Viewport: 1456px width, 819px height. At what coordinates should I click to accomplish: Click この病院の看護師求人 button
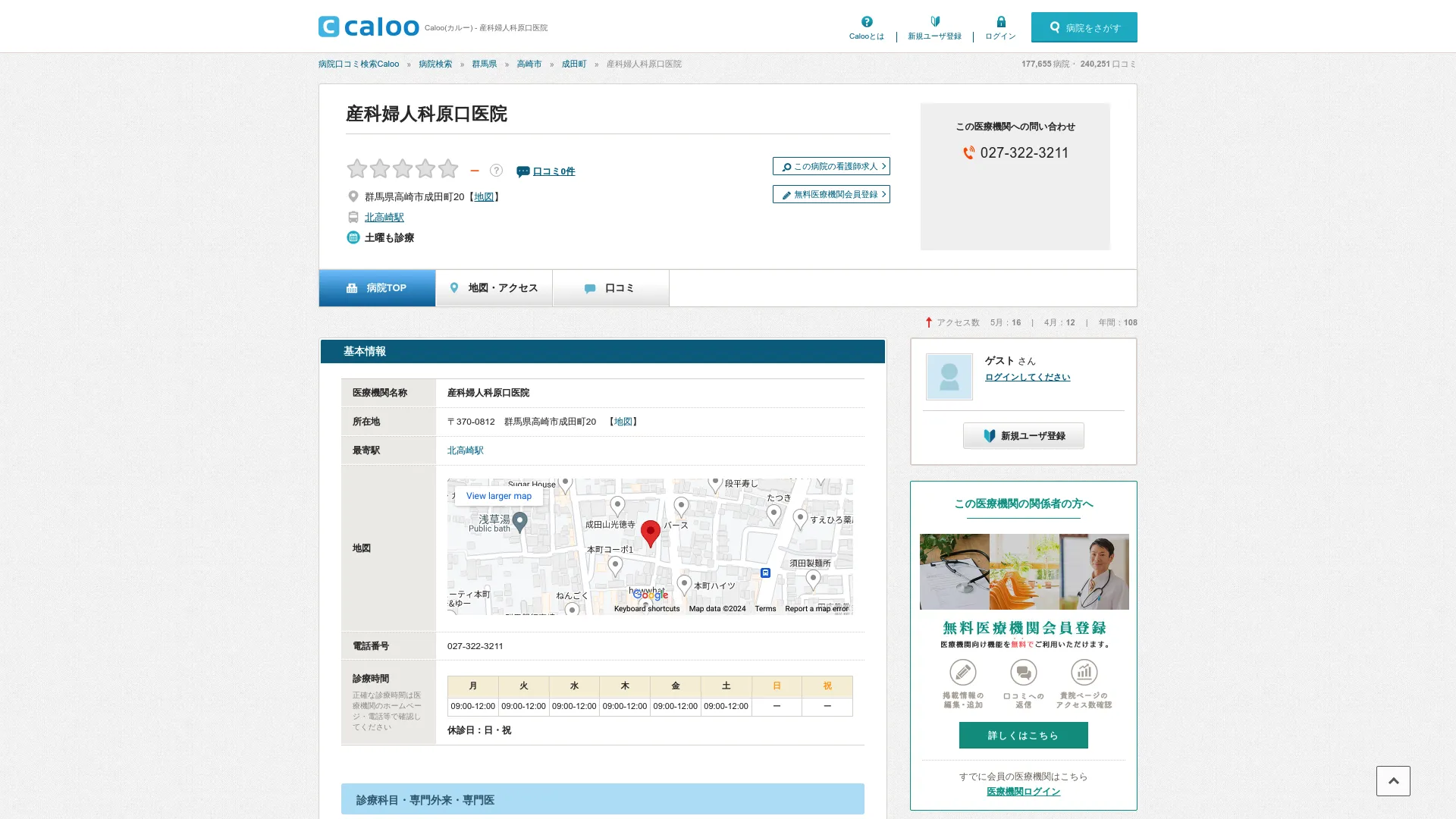pyautogui.click(x=831, y=166)
